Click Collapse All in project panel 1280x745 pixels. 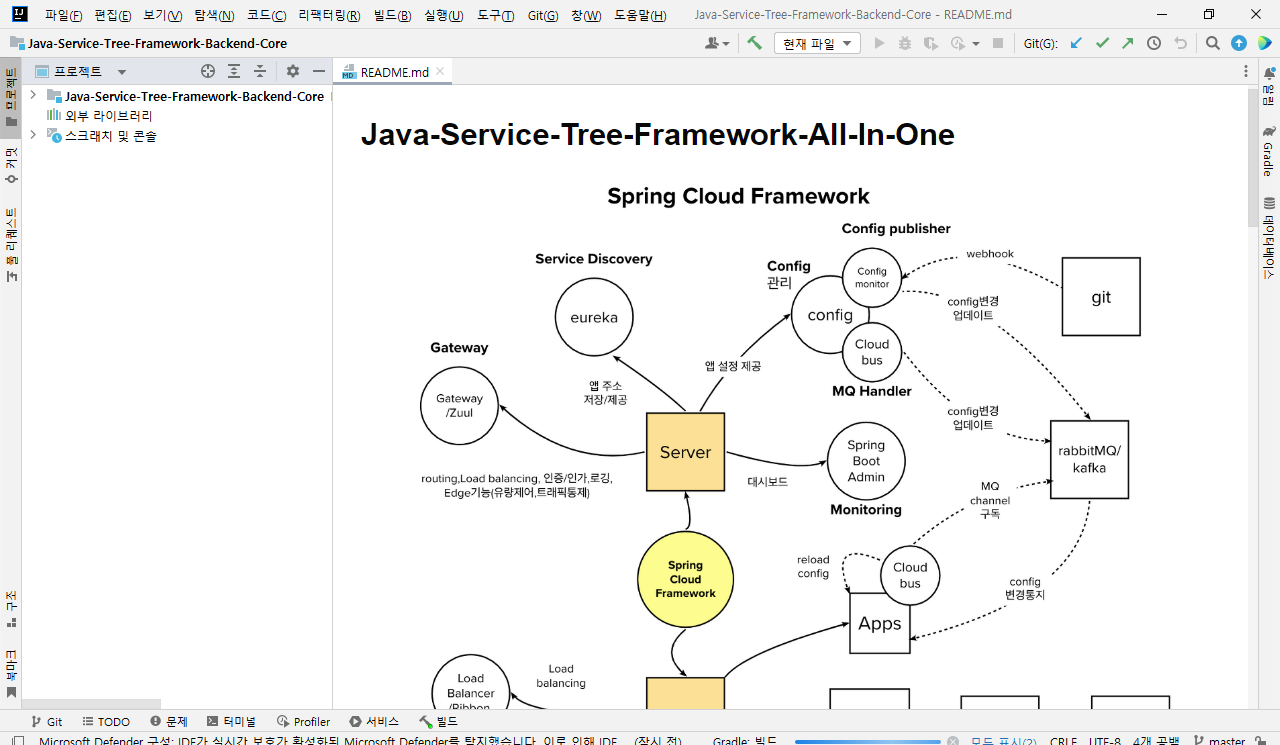(260, 71)
